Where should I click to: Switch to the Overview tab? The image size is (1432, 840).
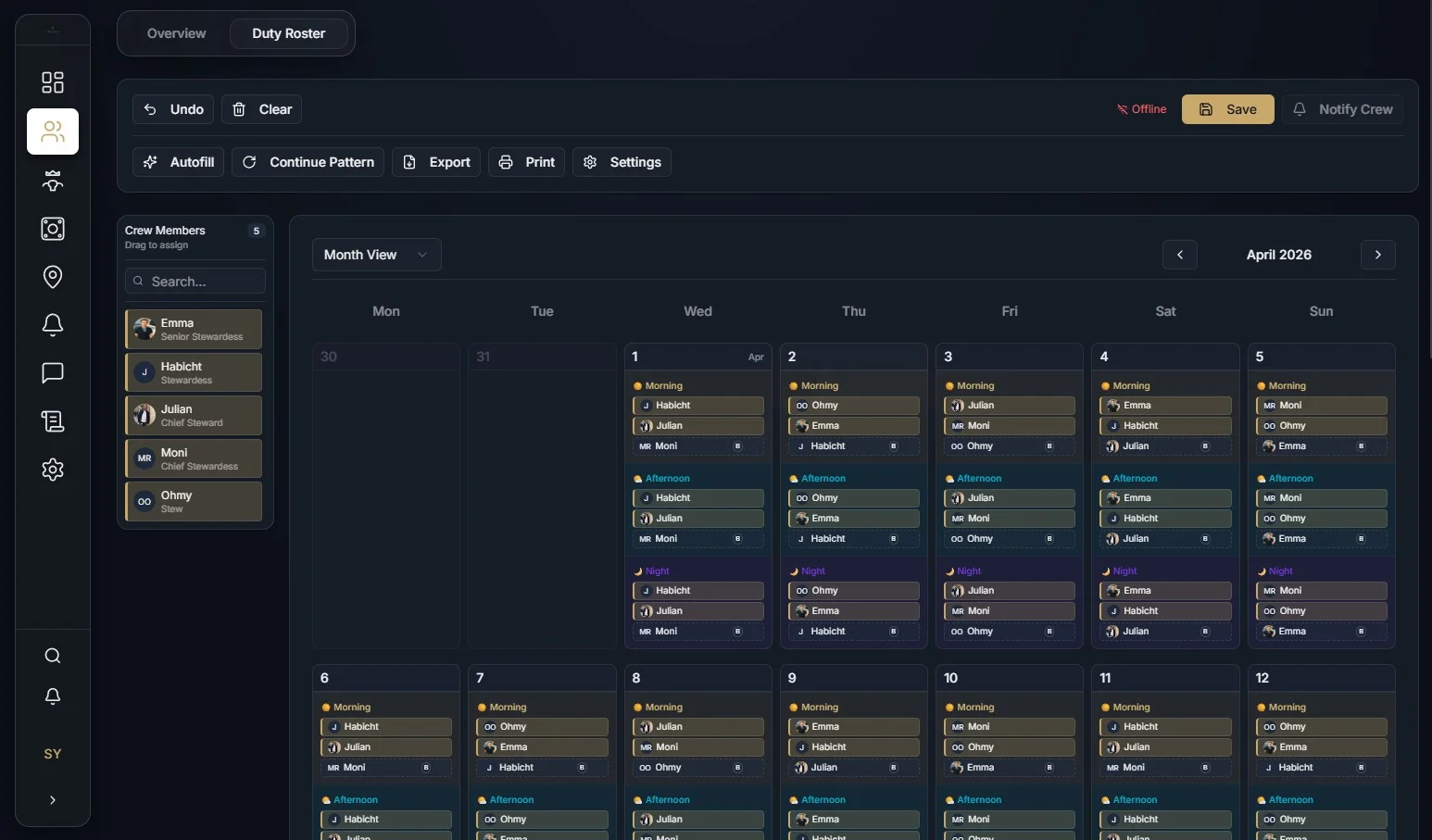pyautogui.click(x=176, y=32)
